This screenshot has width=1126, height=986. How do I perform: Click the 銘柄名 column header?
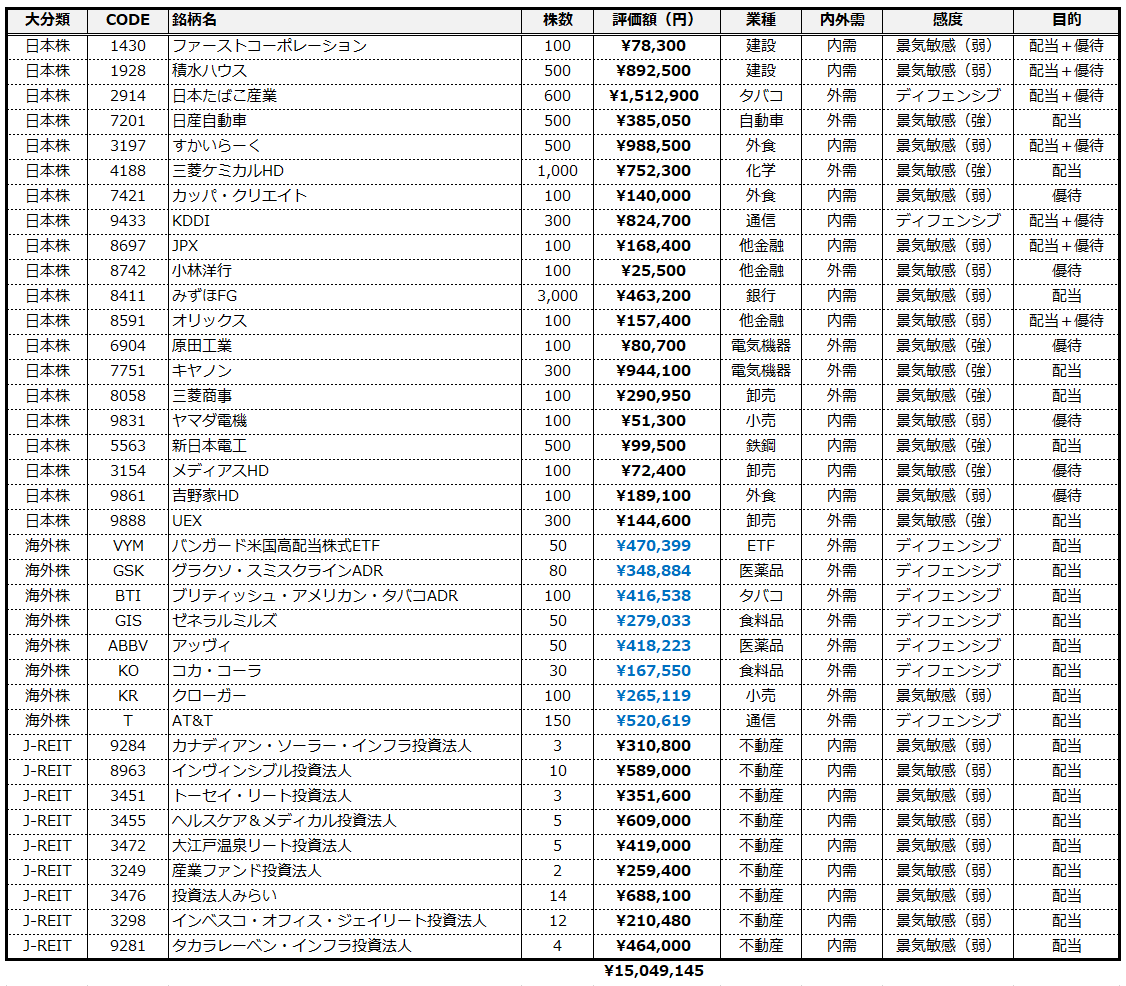coord(345,20)
